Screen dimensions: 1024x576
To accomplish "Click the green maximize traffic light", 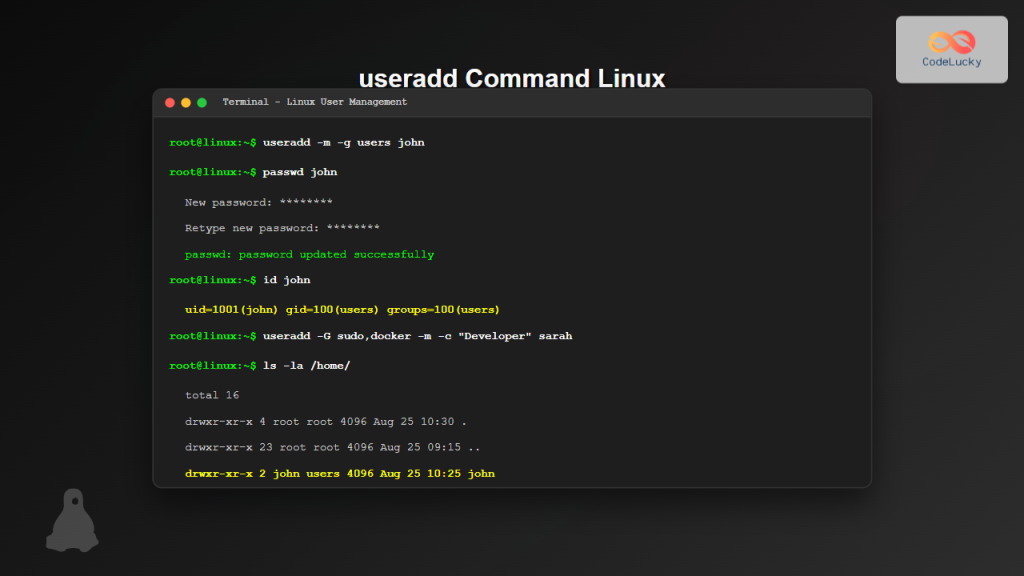I will [x=202, y=101].
